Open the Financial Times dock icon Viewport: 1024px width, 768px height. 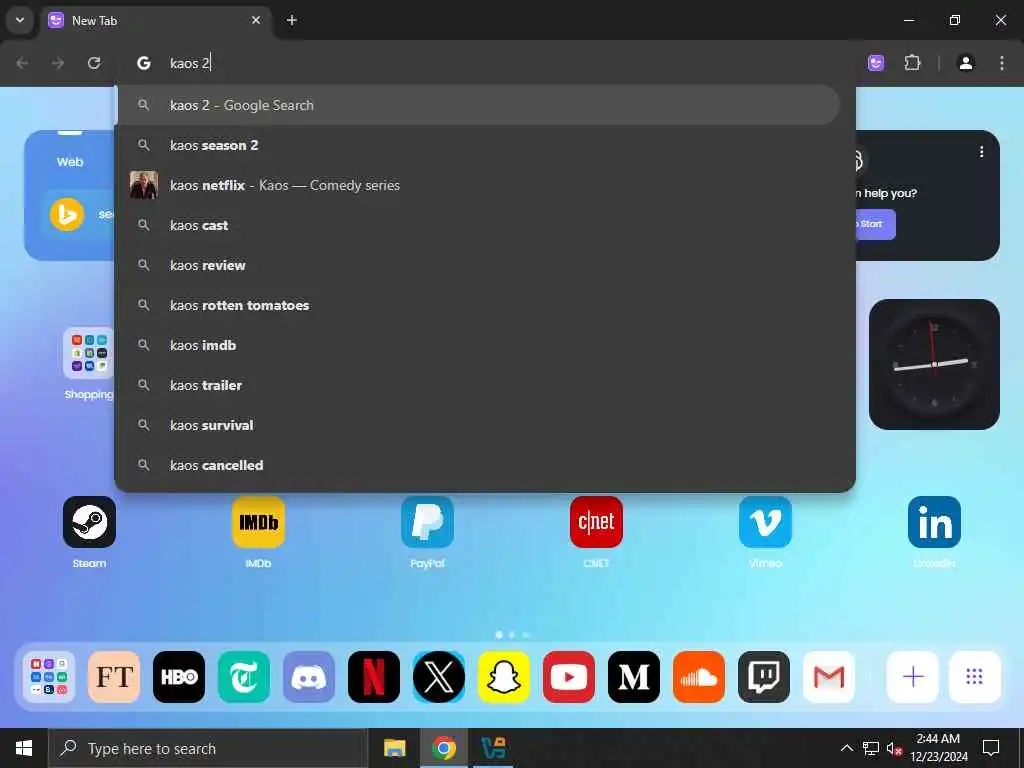point(114,677)
